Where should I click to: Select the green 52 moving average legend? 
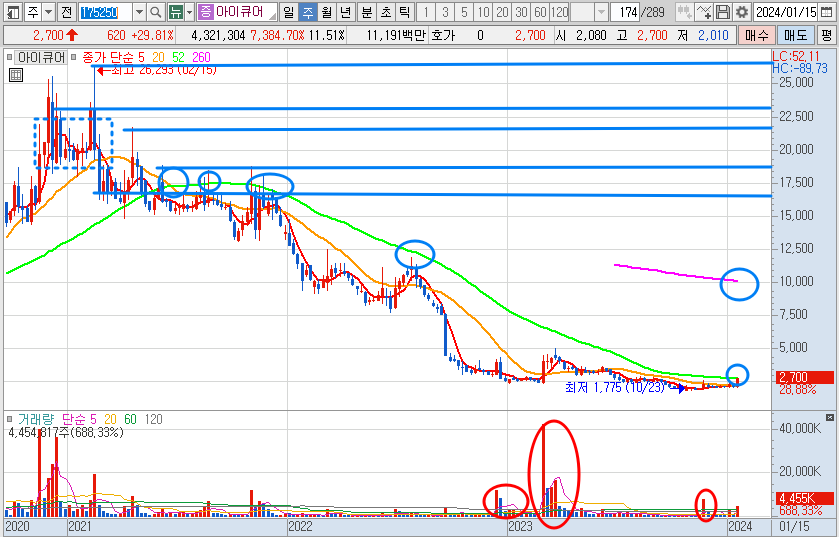[178, 57]
